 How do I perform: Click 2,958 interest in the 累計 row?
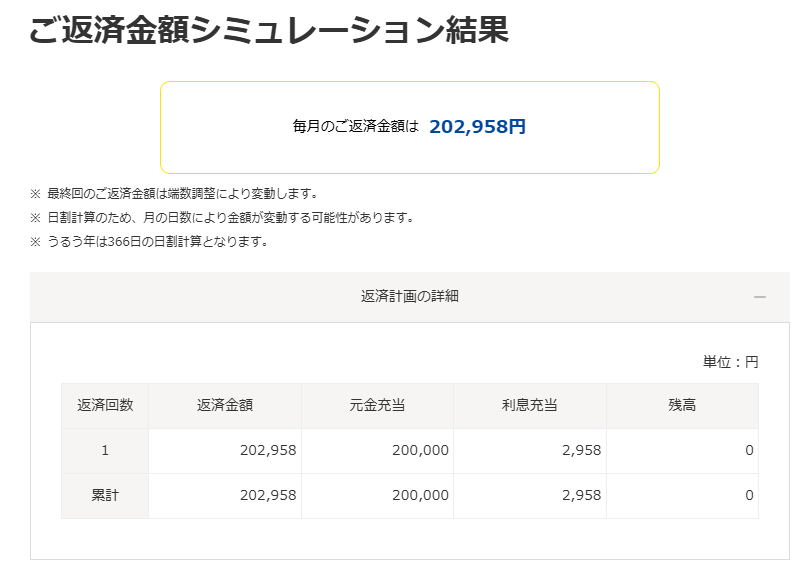tap(581, 496)
